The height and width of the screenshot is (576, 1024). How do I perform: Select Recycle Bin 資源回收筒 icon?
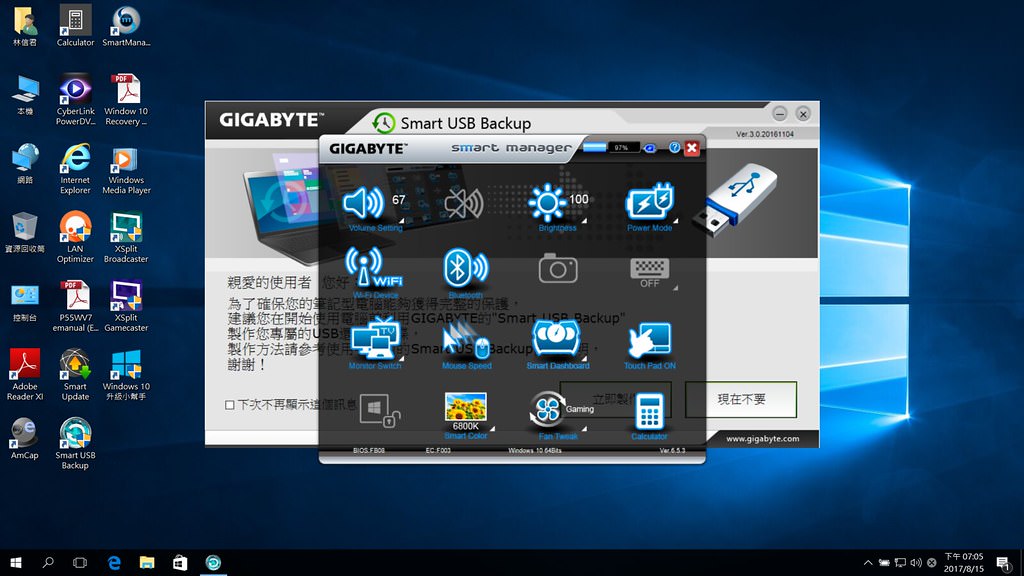coord(25,232)
